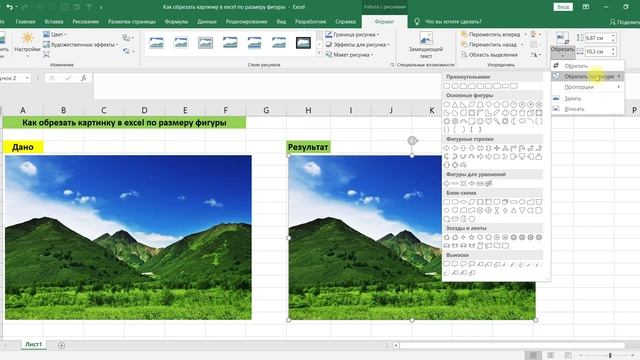Open Художественные эффекты dropdown
This screenshot has width=640, height=360.
[80, 44]
